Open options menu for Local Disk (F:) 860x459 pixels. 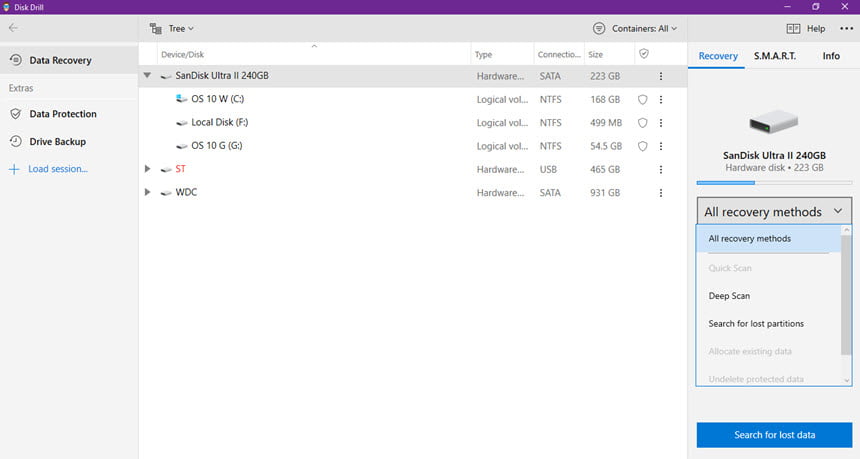[x=661, y=123]
